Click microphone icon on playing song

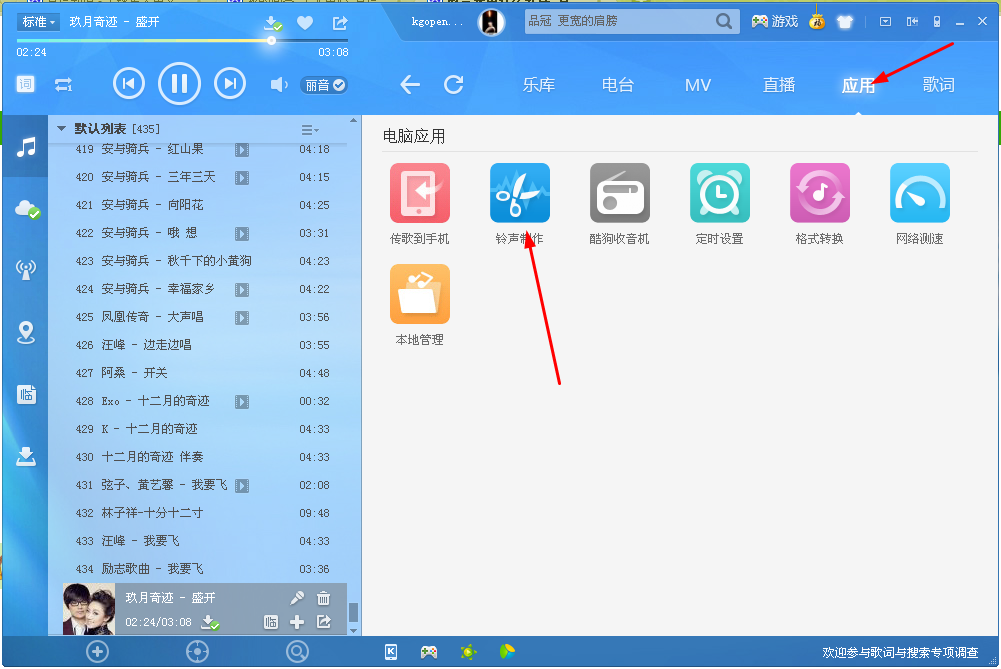[297, 598]
